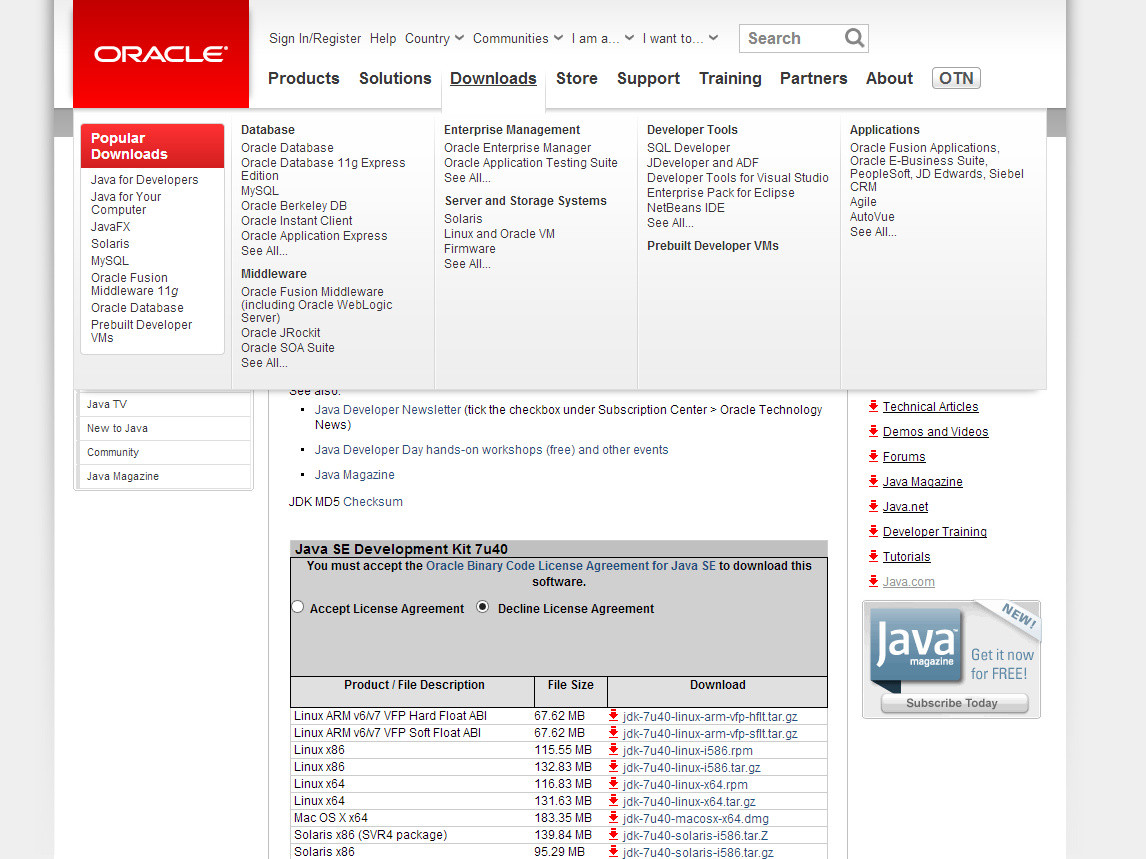Click download arrow icon beside Demos and Videos

[873, 431]
